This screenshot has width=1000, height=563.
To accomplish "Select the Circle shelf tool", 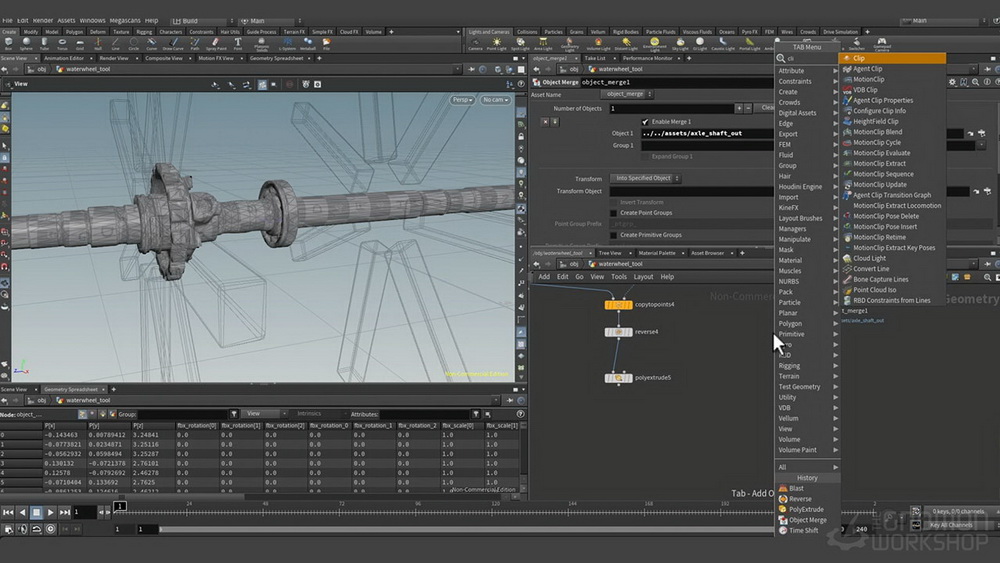I will coord(133,43).
